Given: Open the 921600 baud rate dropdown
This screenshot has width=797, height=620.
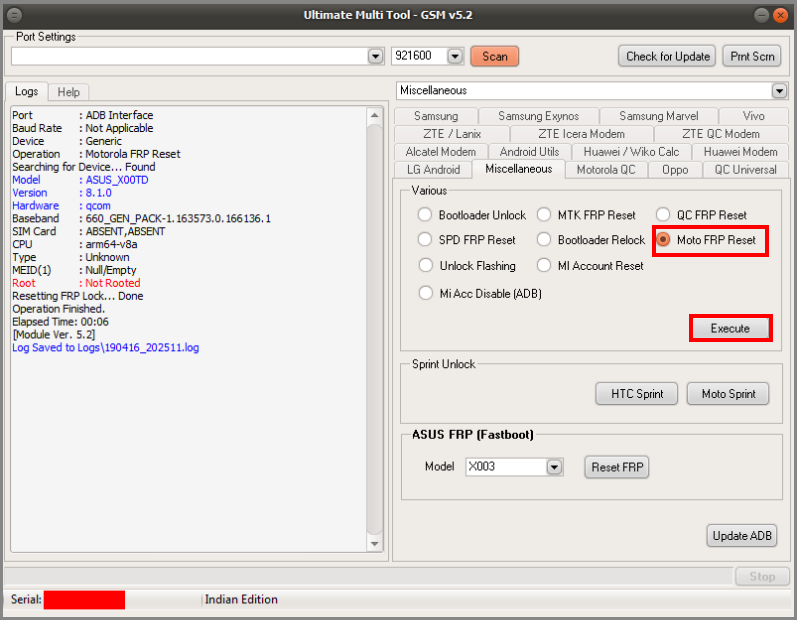Looking at the screenshot, I should pyautogui.click(x=455, y=56).
